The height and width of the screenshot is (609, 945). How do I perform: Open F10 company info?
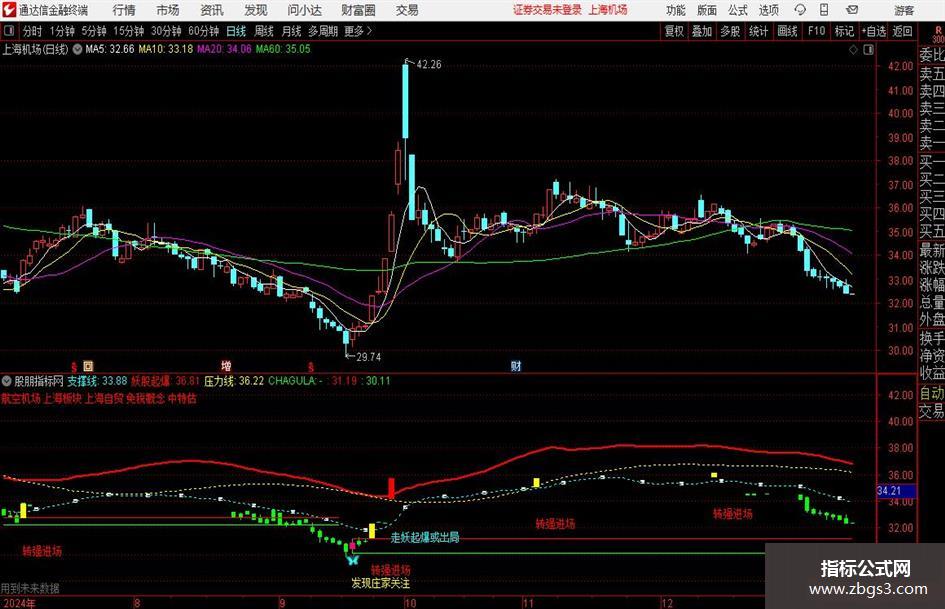pos(817,31)
